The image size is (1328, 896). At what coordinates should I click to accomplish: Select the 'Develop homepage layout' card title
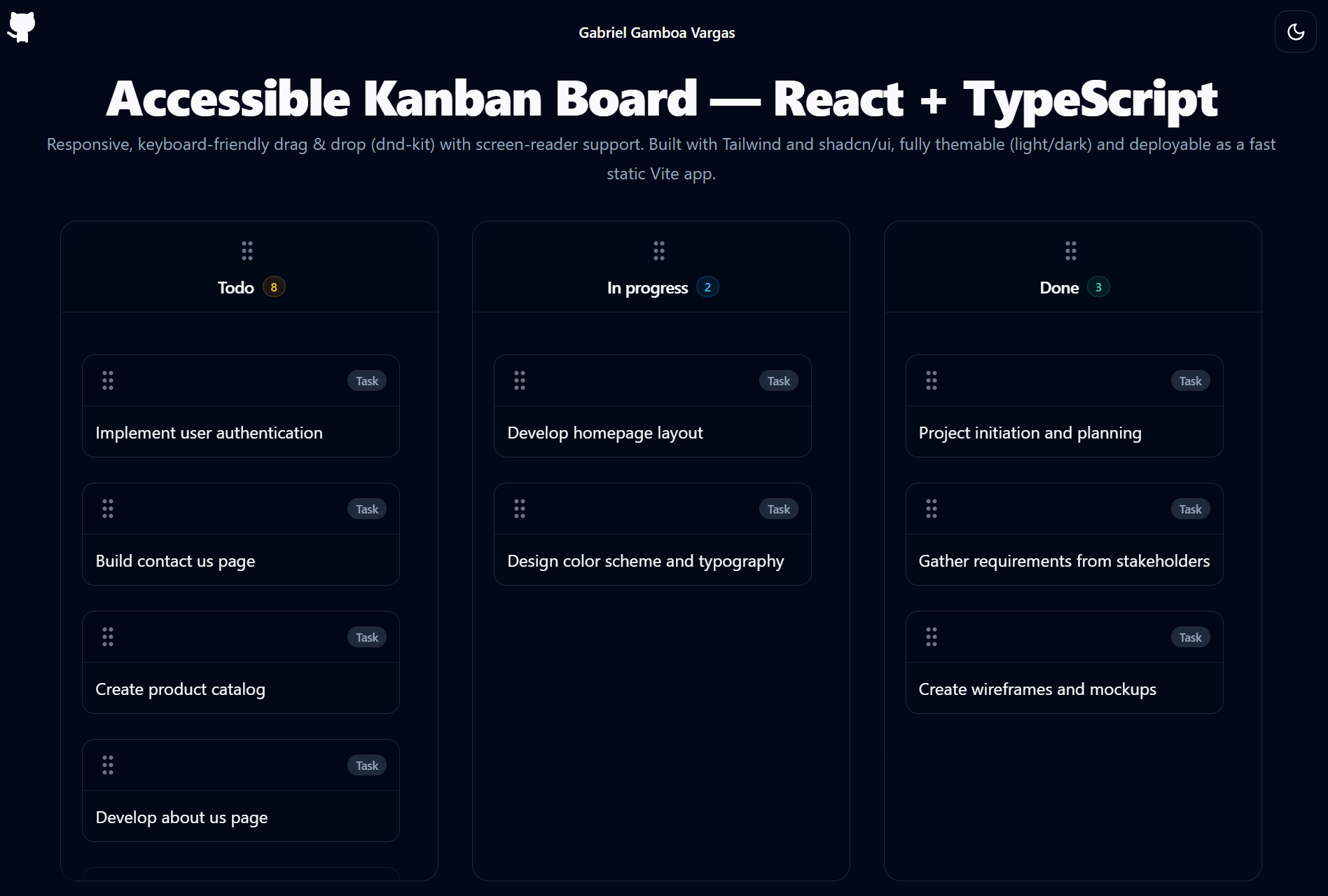pos(604,433)
